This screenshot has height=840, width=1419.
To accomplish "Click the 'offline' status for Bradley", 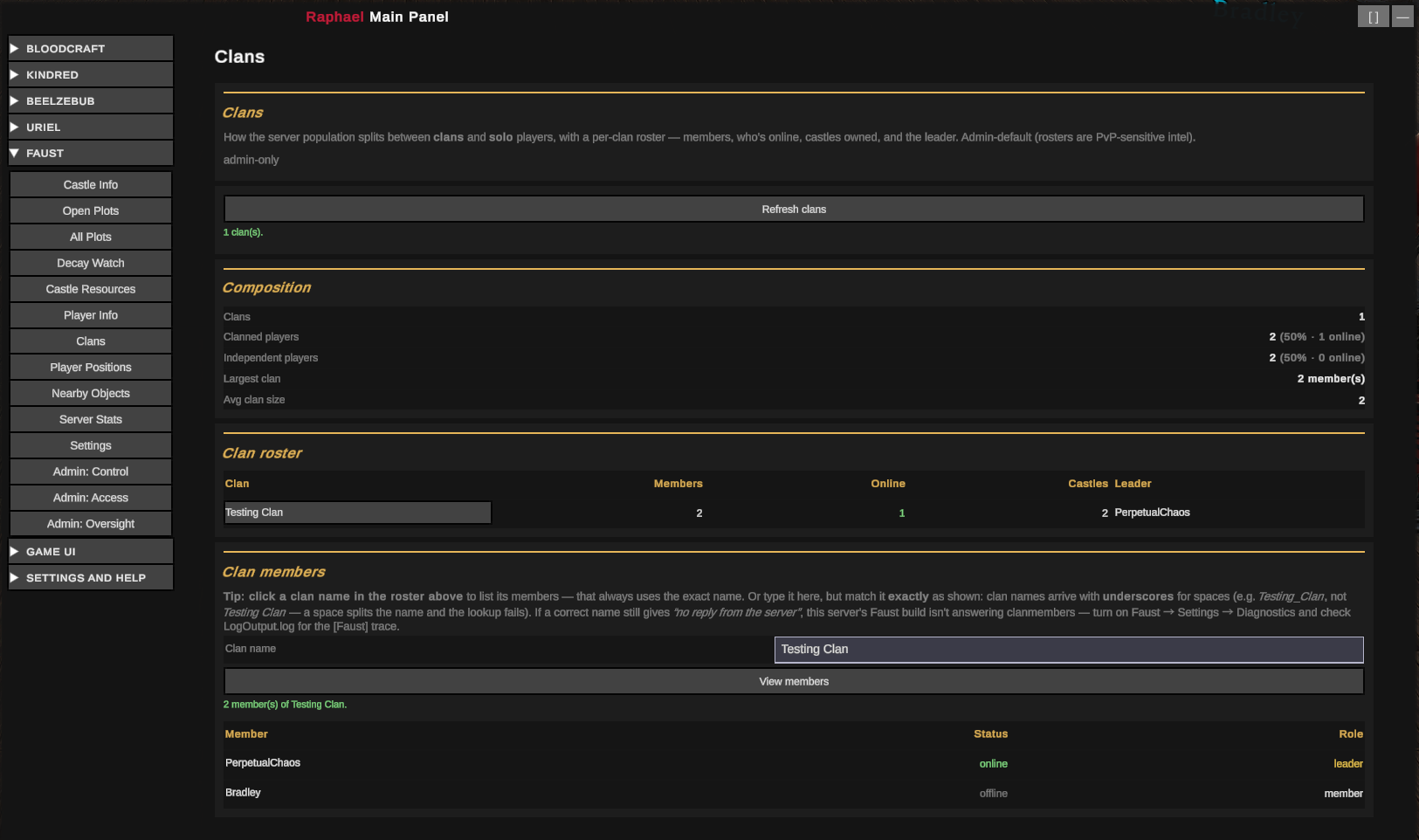I will point(994,794).
